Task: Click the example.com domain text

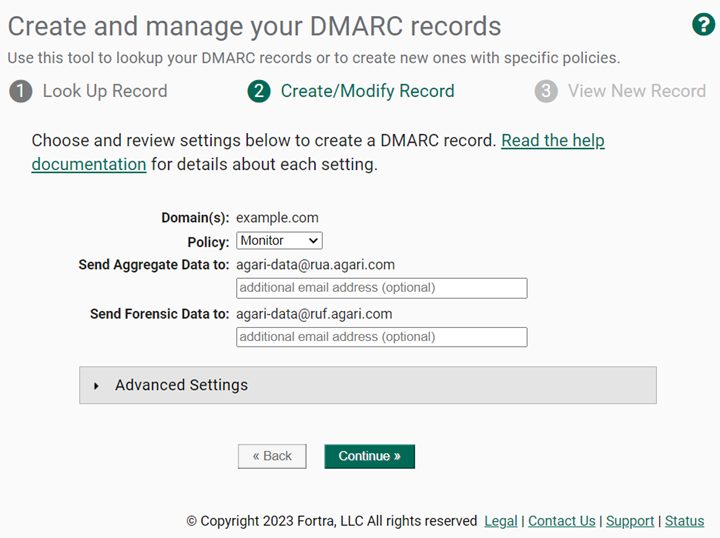Action: pyautogui.click(x=277, y=218)
